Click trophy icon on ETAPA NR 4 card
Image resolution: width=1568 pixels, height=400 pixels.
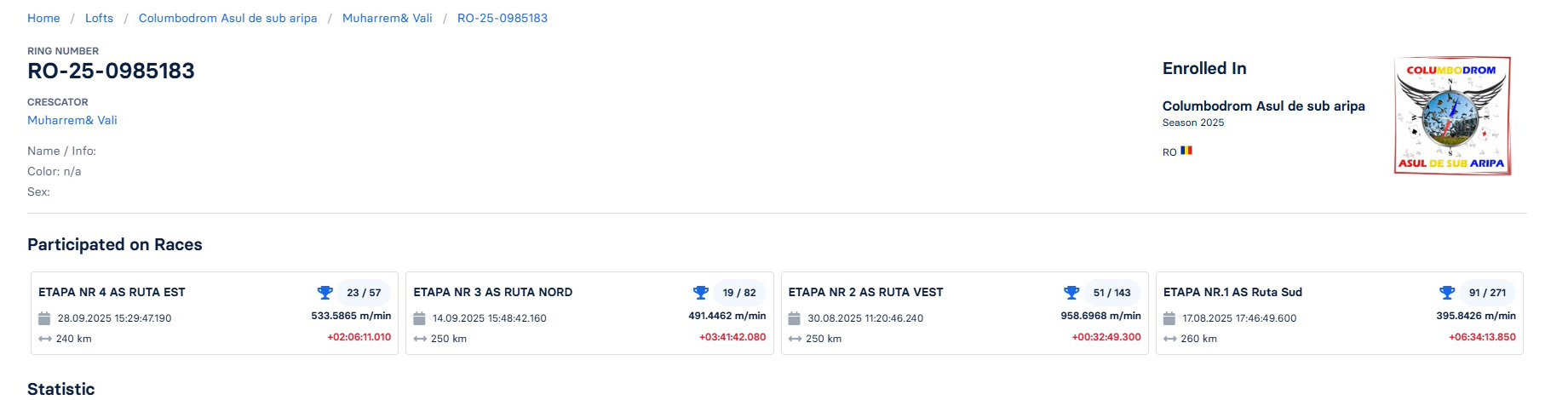tap(325, 293)
